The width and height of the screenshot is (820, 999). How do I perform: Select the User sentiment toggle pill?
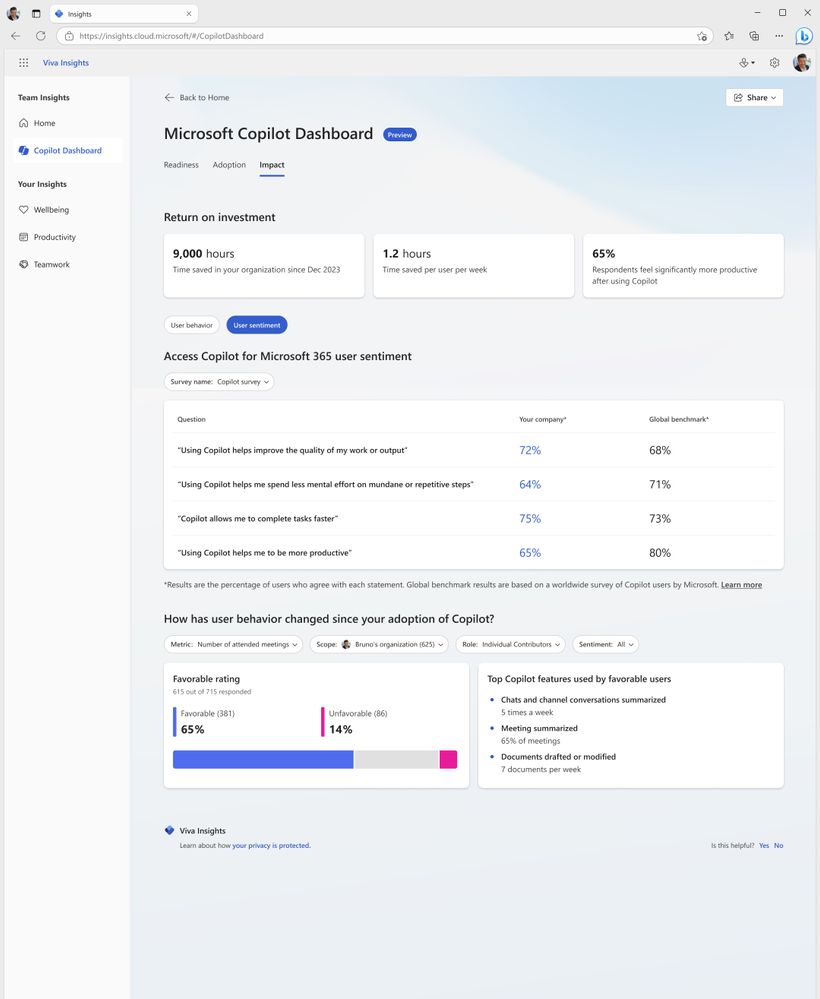[257, 325]
